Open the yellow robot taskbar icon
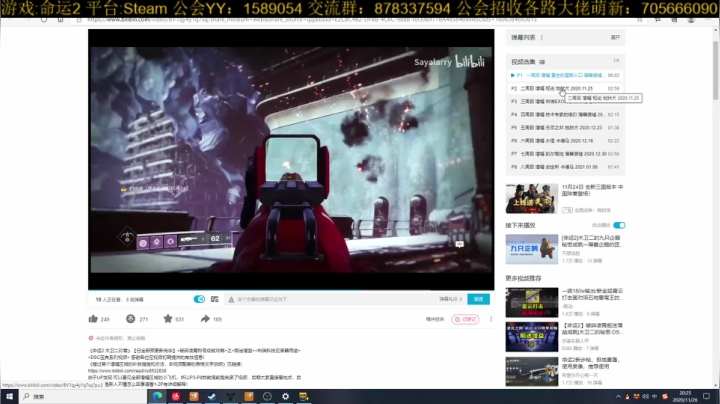This screenshot has width=720, height=404. [304, 396]
